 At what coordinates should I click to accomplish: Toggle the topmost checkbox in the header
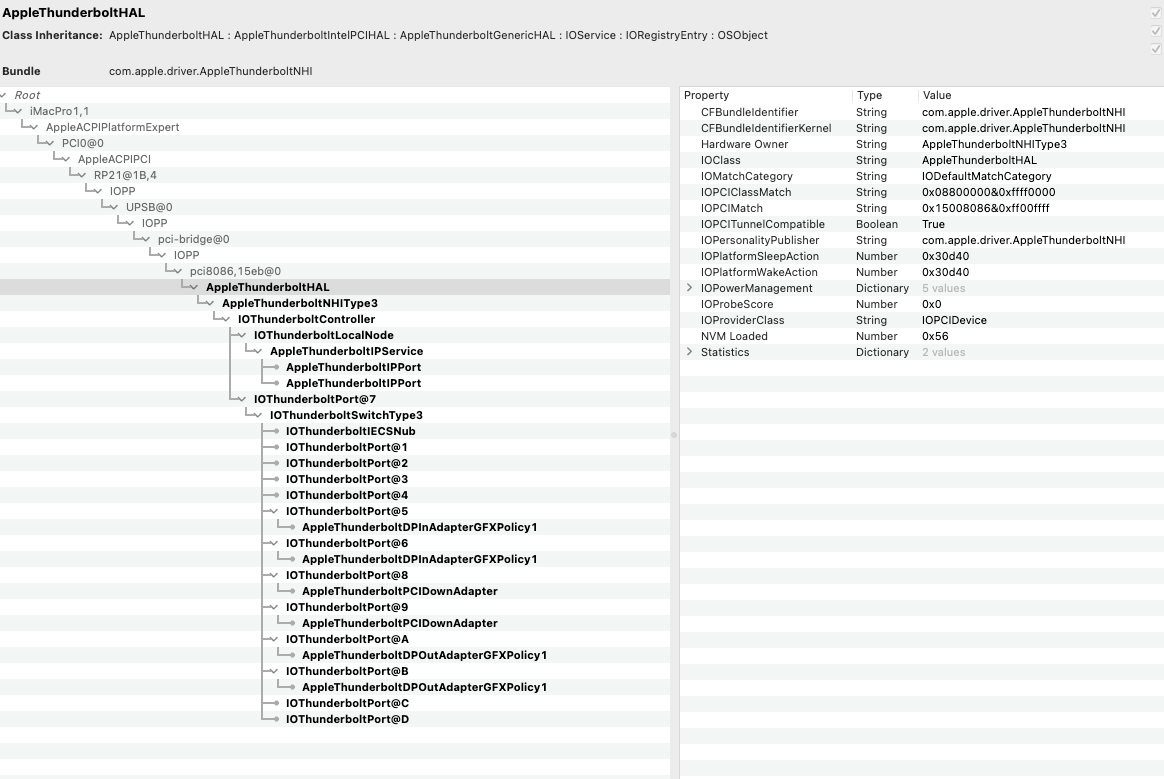point(1156,13)
